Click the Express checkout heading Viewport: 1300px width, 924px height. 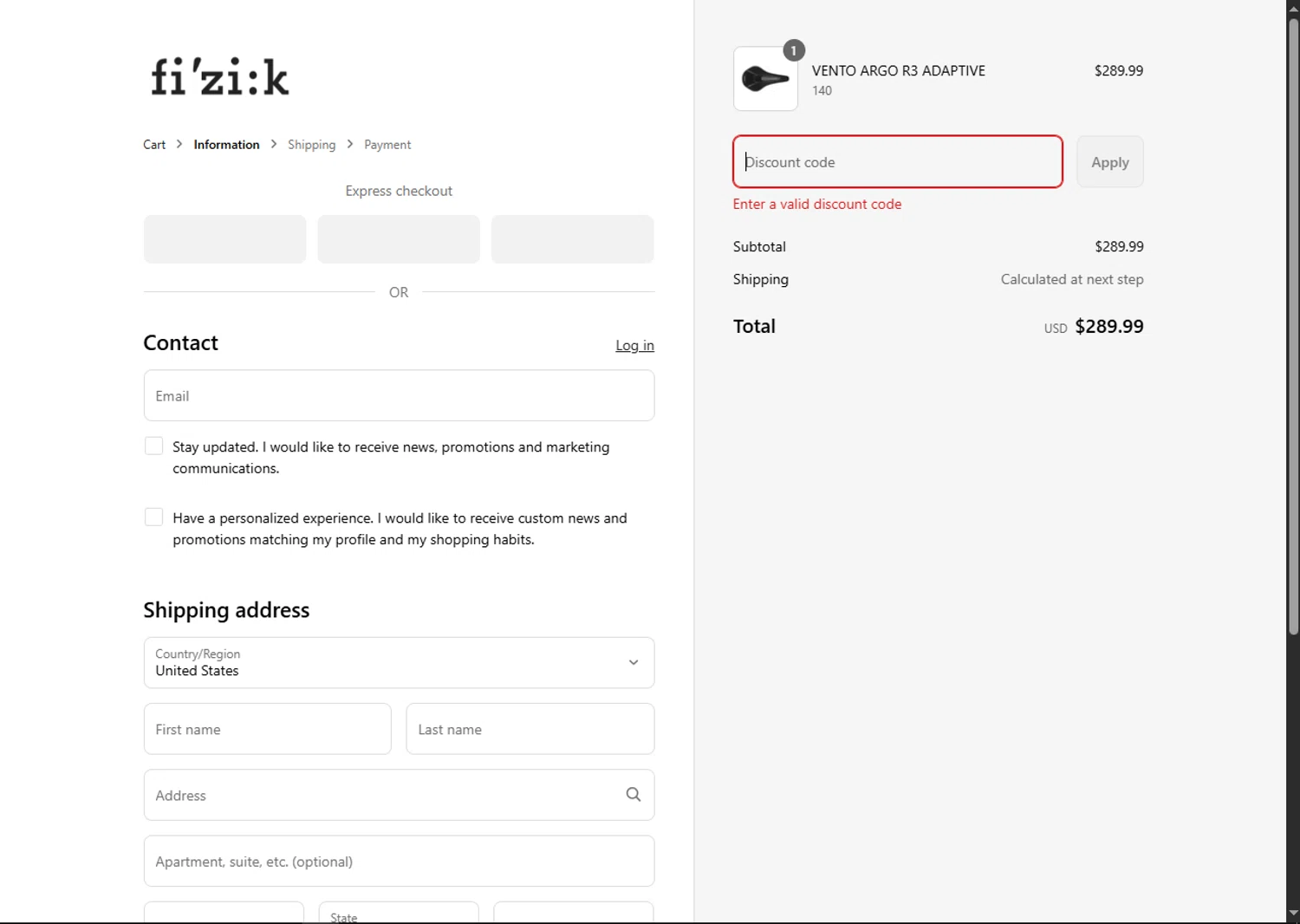[x=399, y=191]
